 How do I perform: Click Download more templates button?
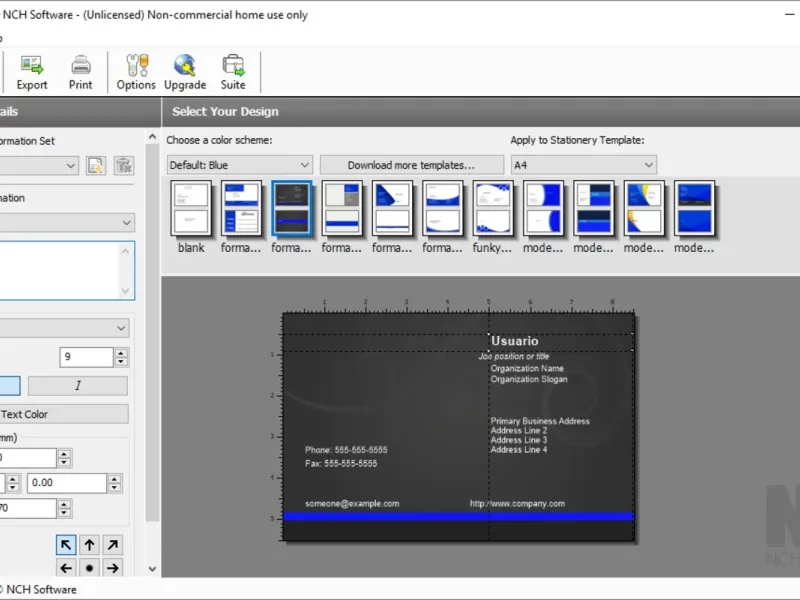(412, 165)
